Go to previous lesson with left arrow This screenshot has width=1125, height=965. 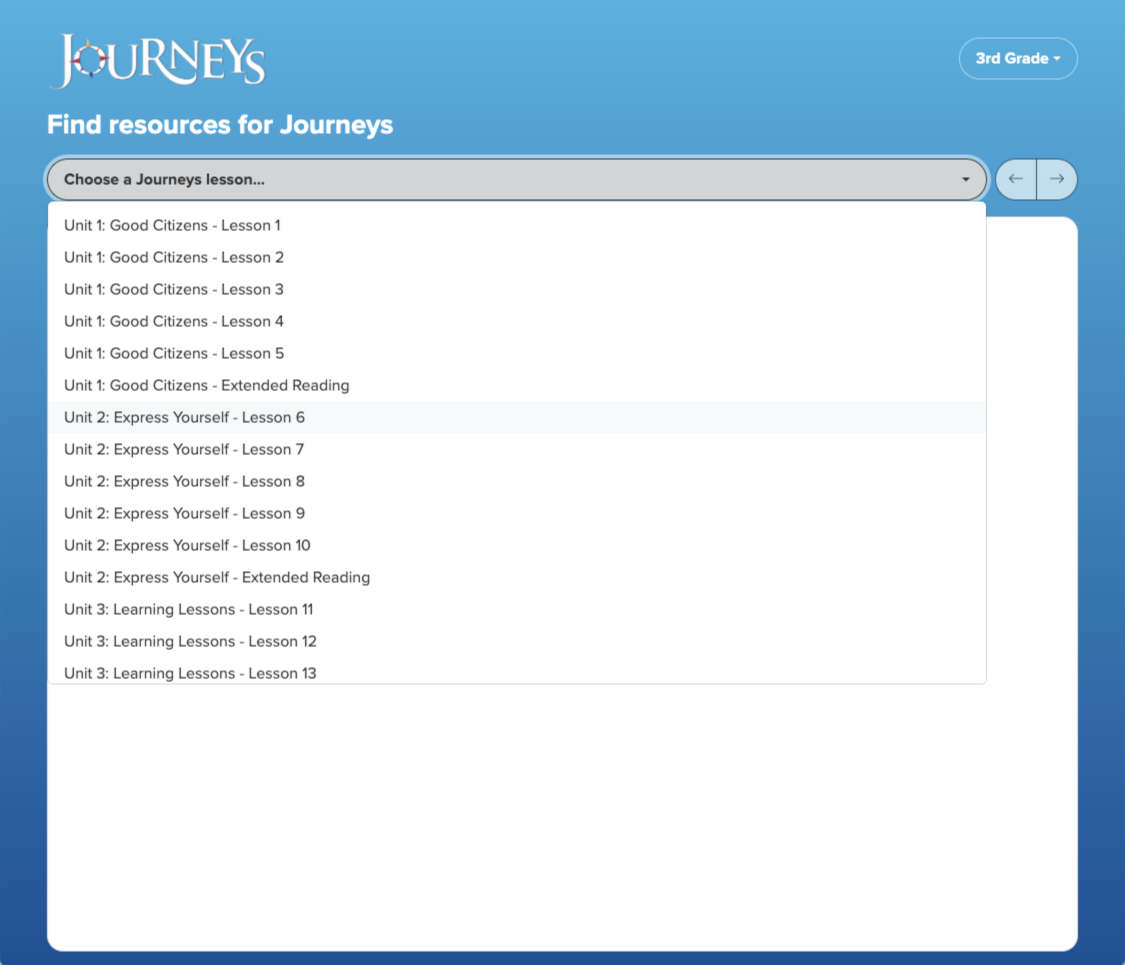point(1016,179)
